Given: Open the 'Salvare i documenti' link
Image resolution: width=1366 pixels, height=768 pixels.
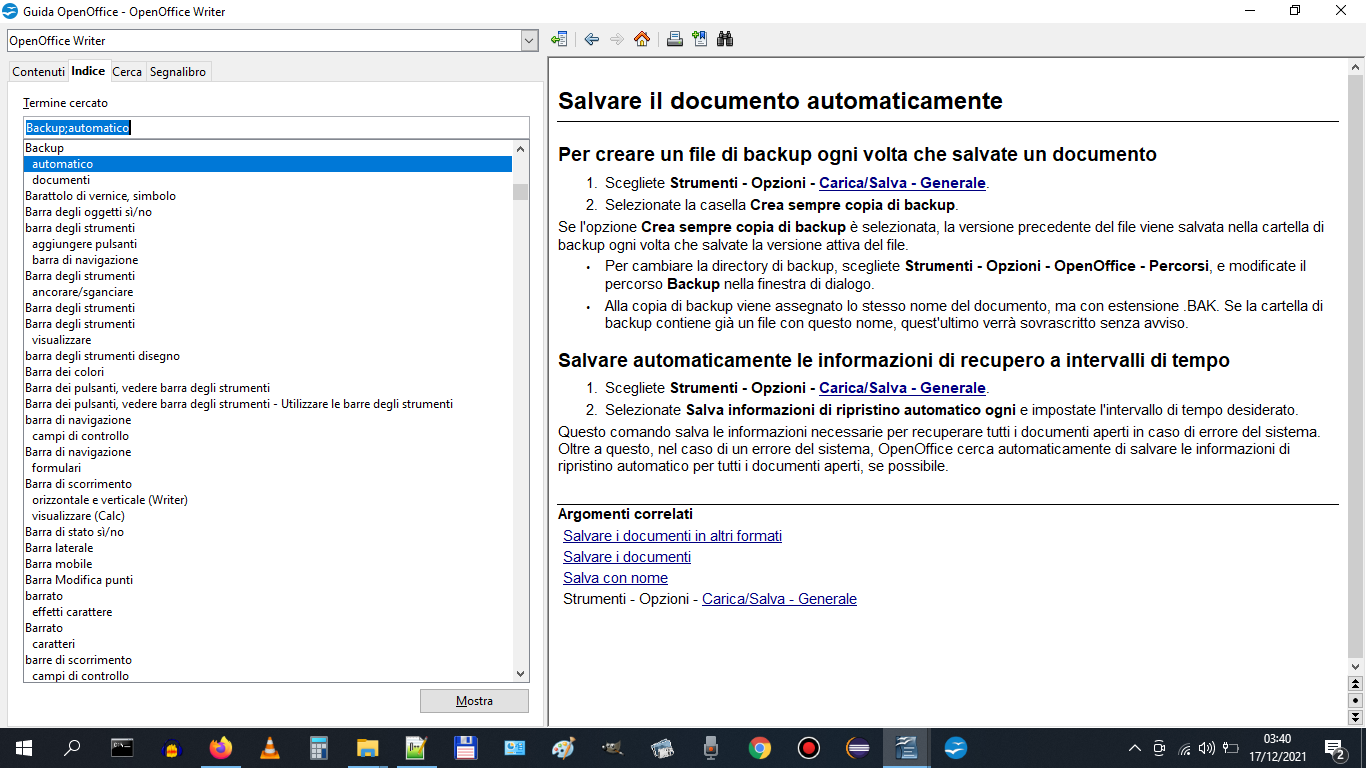Looking at the screenshot, I should 627,557.
